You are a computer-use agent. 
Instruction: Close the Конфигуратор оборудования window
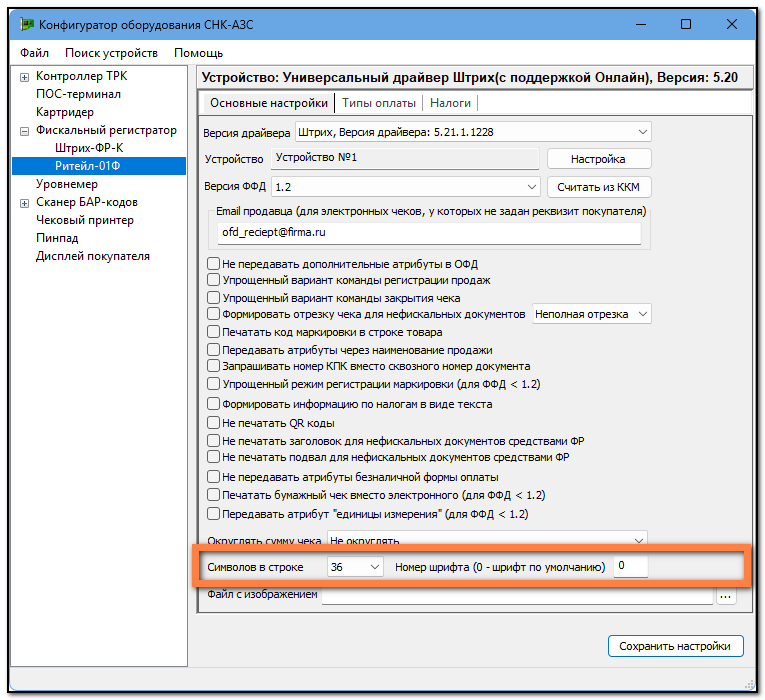click(x=731, y=24)
